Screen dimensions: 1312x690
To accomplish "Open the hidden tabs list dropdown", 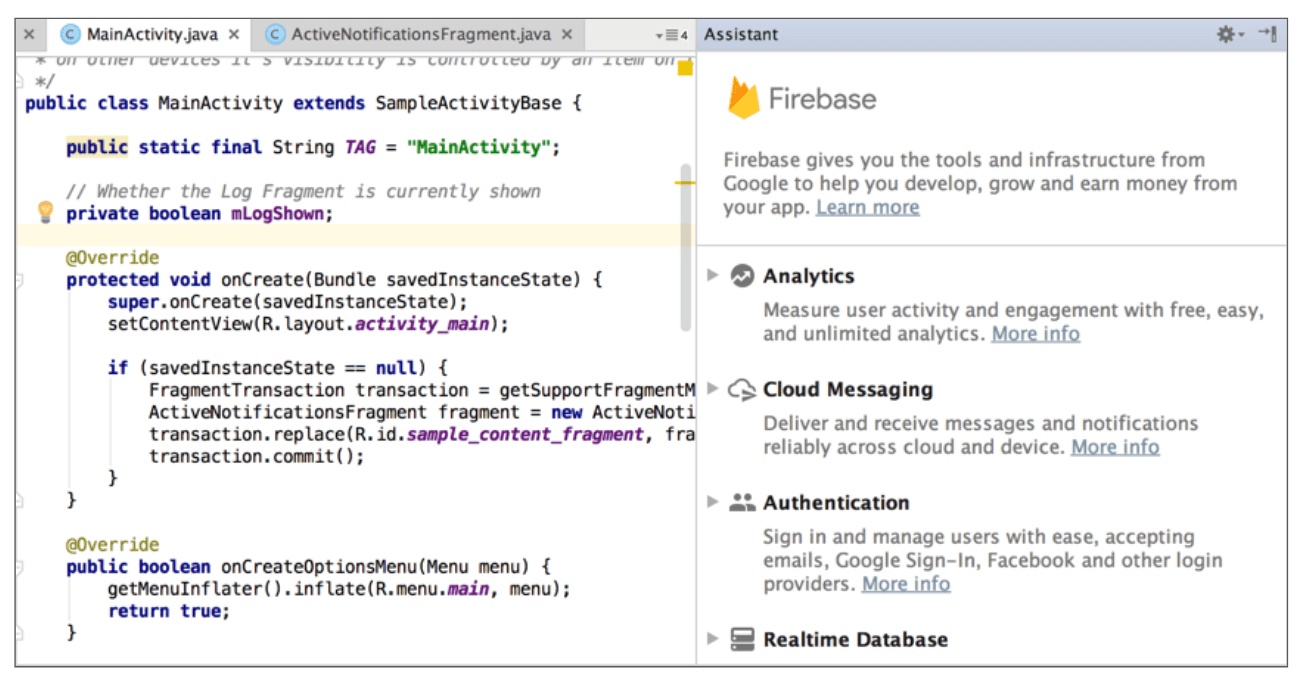I will 671,35.
